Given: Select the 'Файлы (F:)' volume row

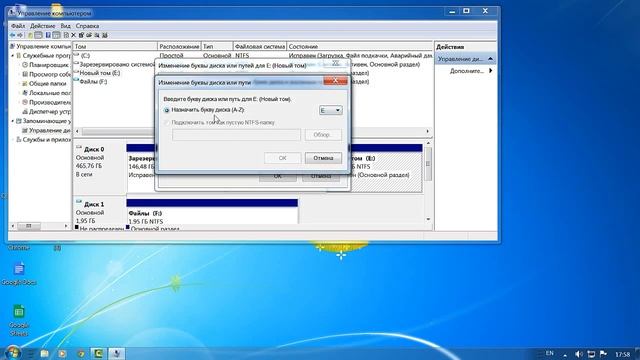Looking at the screenshot, I should tap(93, 82).
